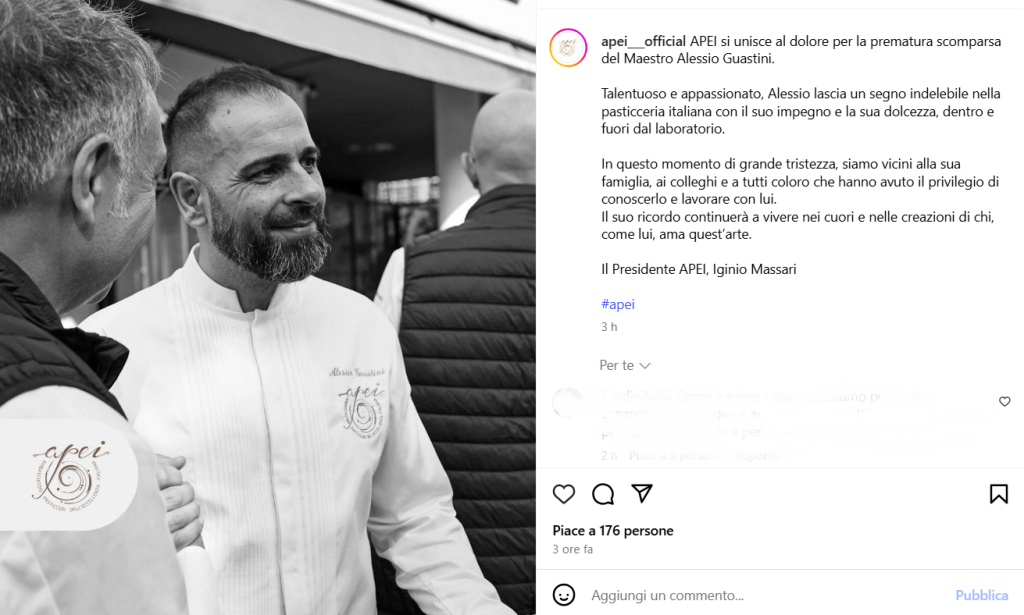Click the '3 ore fa' timestamp
This screenshot has height=615, width=1024.
573,549
